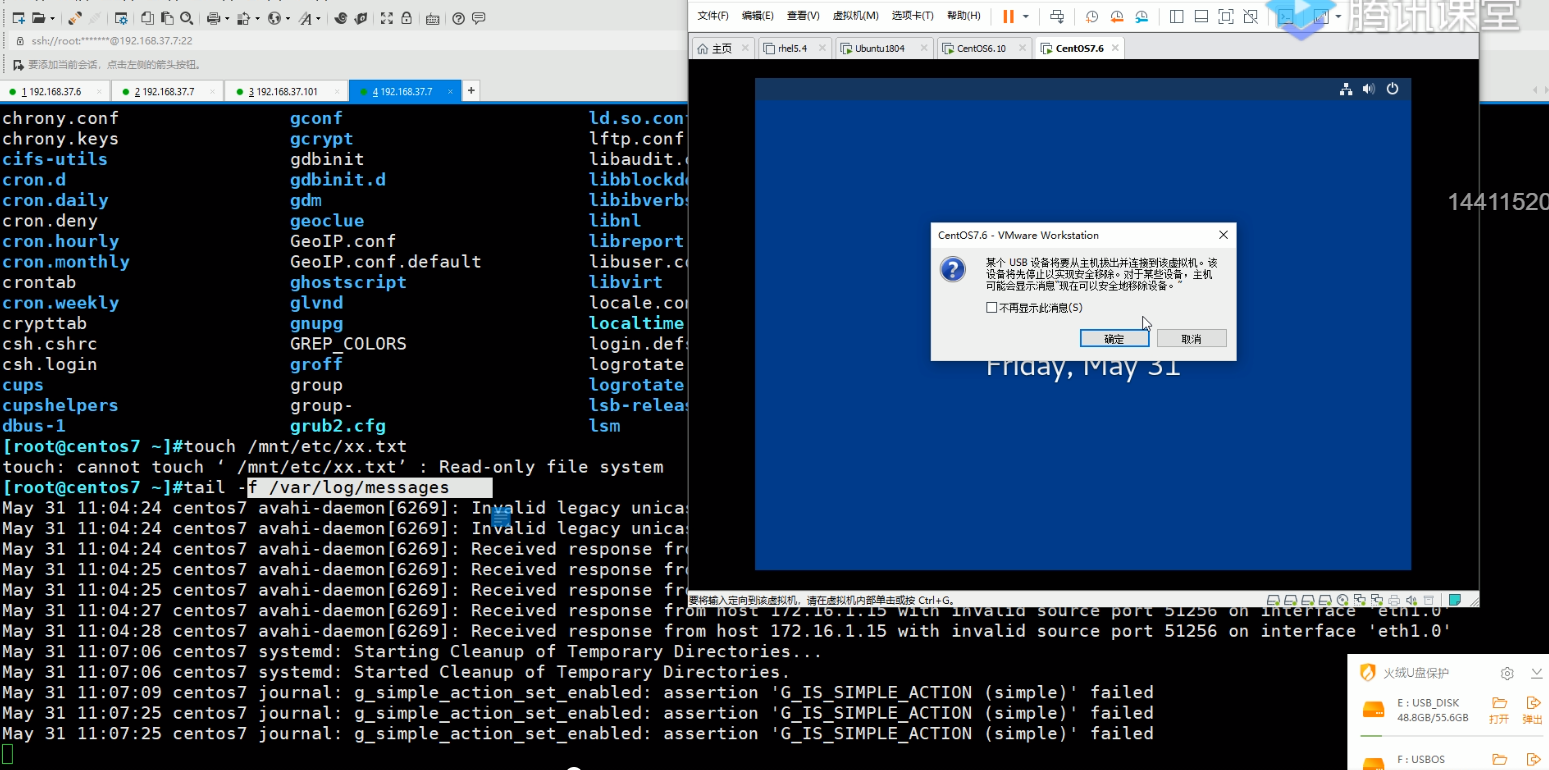The width and height of the screenshot is (1549, 770).
Task: Click the power icon in CentOS top bar
Action: [x=1392, y=89]
